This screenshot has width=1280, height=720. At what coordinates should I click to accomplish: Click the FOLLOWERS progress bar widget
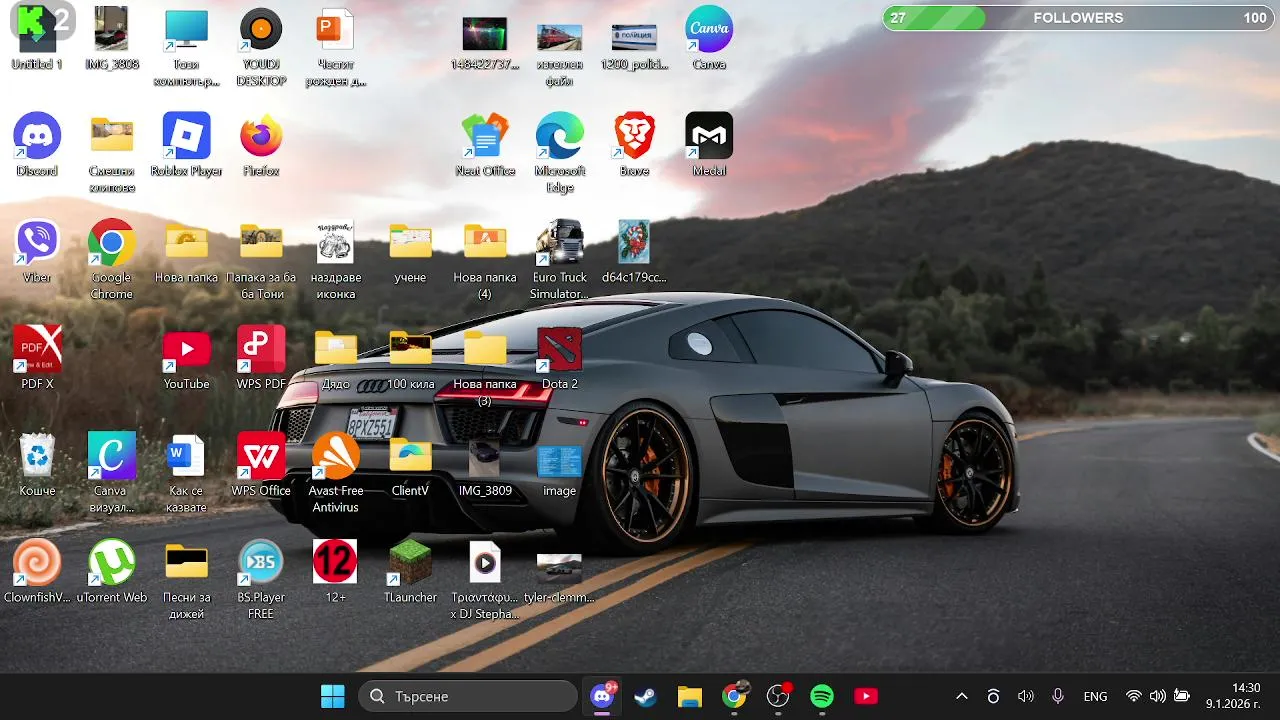click(x=1078, y=18)
